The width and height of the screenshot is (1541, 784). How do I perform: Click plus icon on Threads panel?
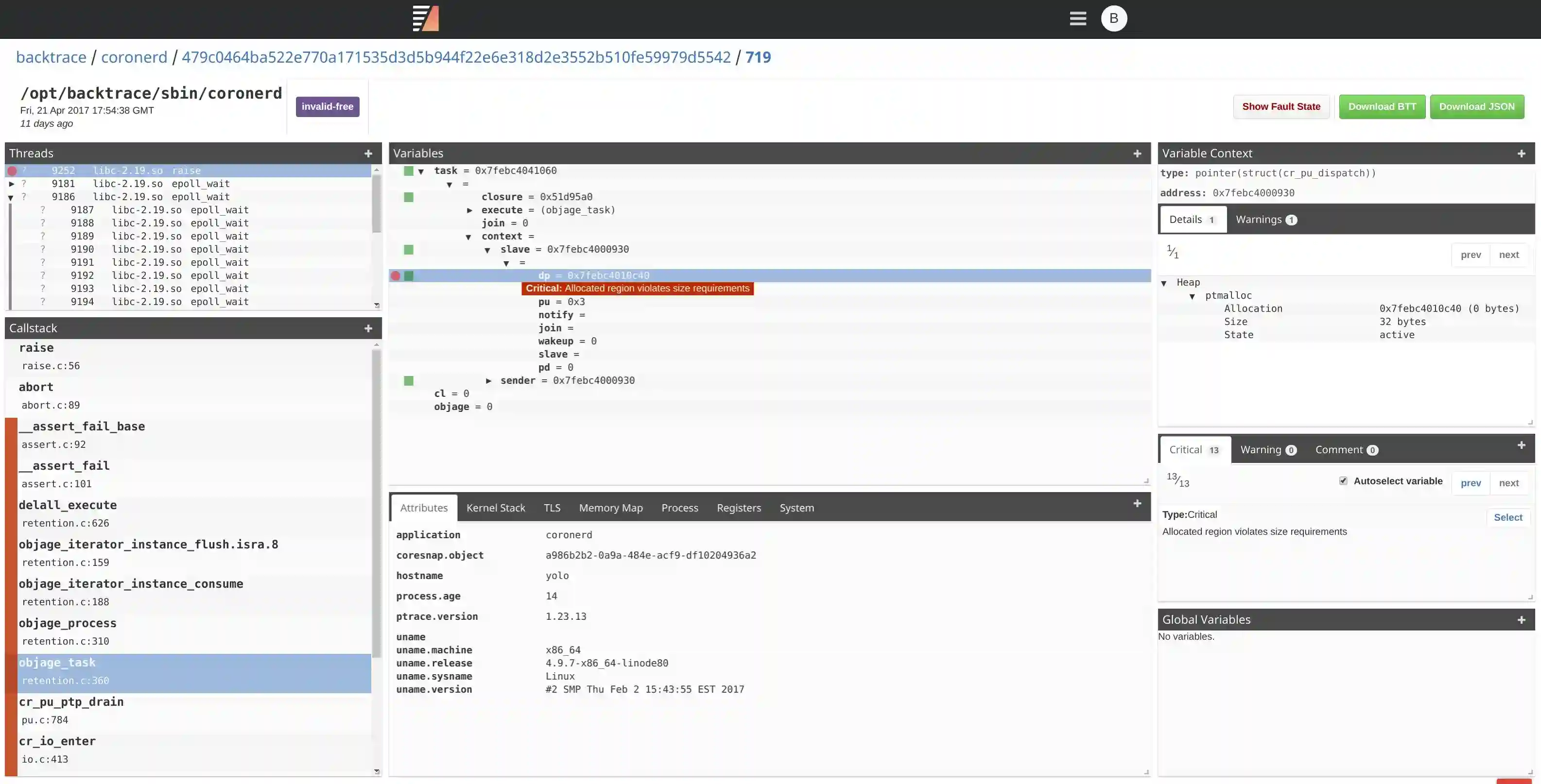pyautogui.click(x=368, y=153)
